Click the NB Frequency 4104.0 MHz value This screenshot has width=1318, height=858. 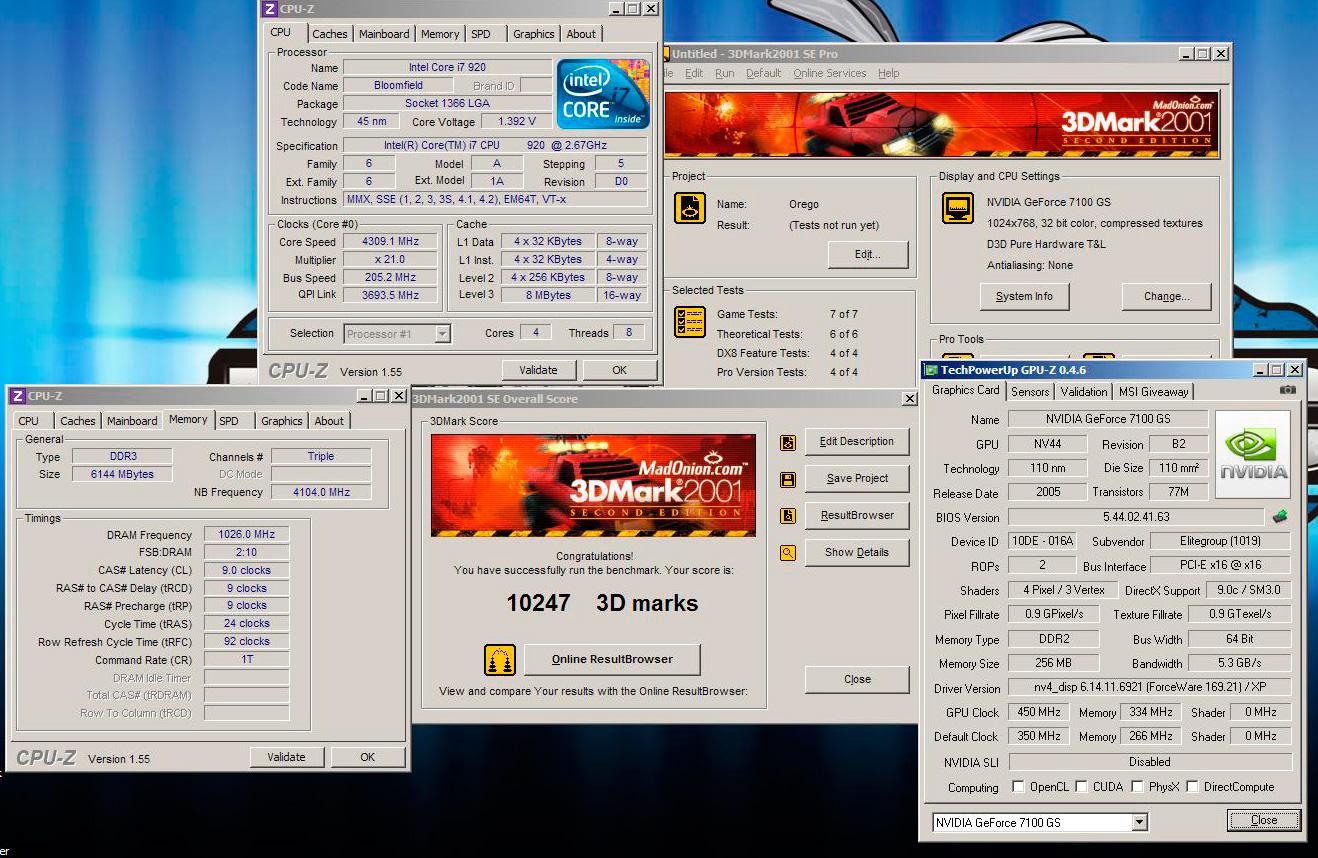click(321, 492)
